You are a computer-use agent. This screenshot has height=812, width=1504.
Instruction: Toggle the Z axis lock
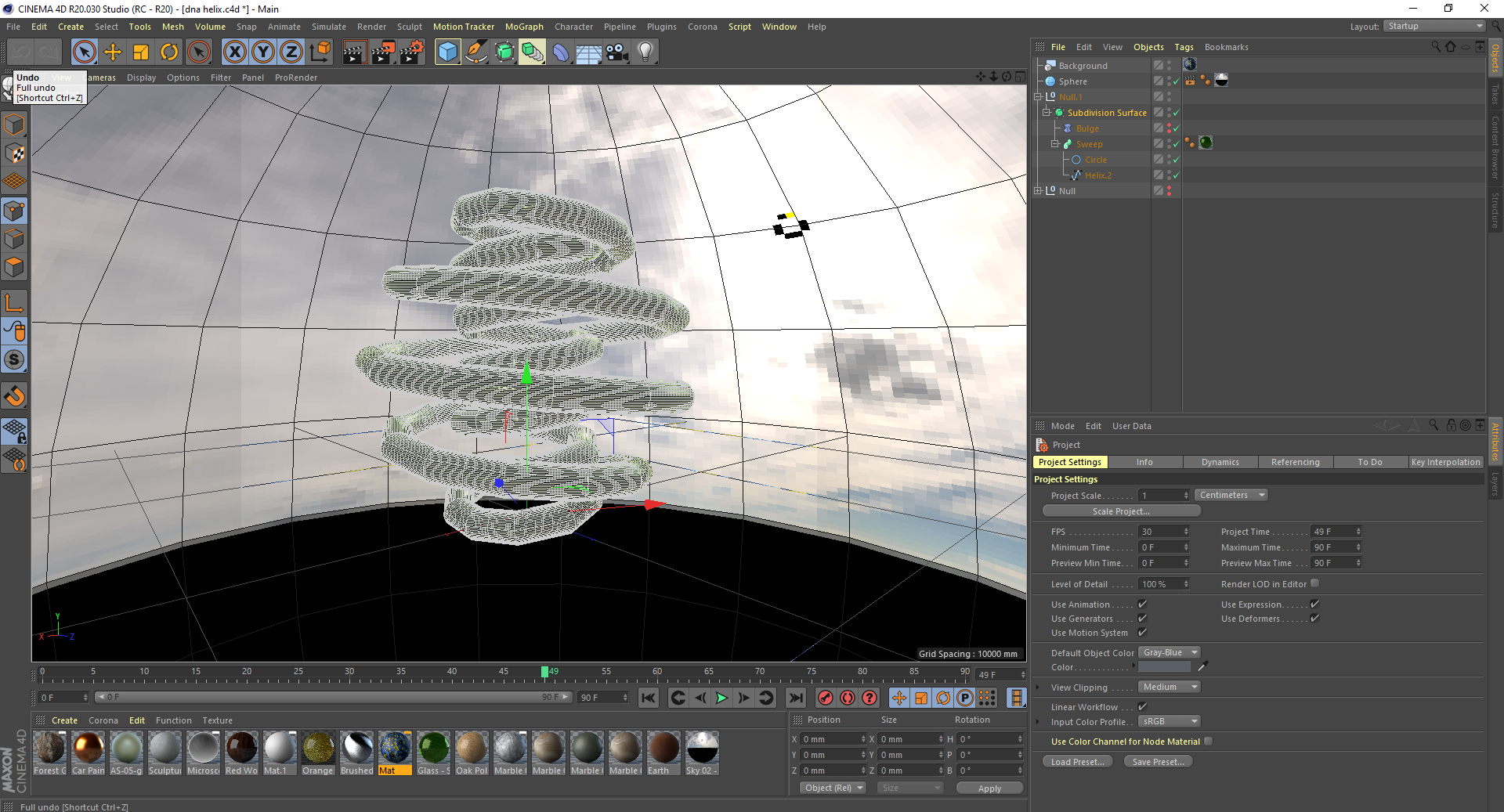(291, 52)
